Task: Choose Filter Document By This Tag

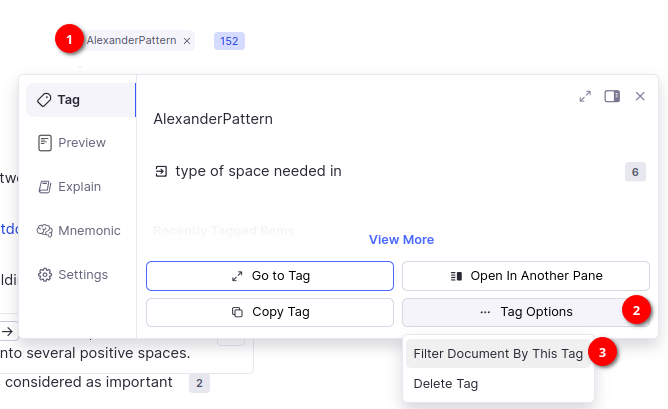Action: pos(498,354)
